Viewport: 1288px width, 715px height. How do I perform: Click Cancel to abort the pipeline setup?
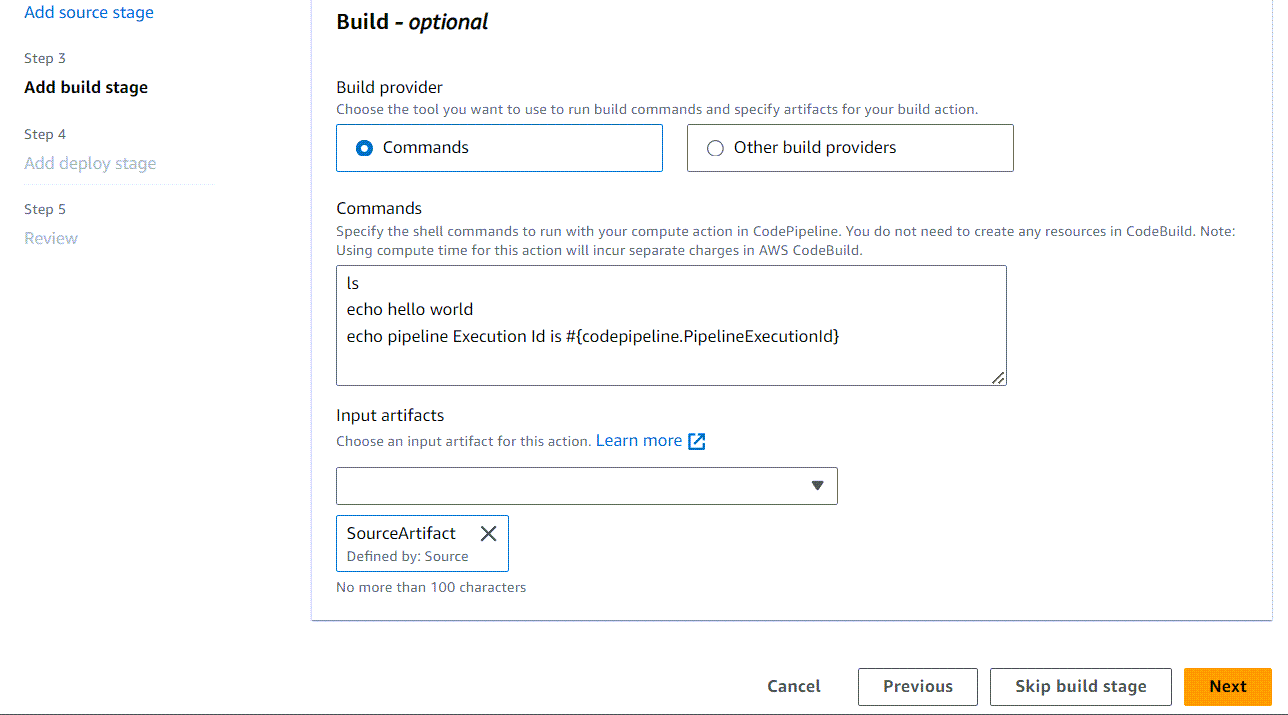793,686
